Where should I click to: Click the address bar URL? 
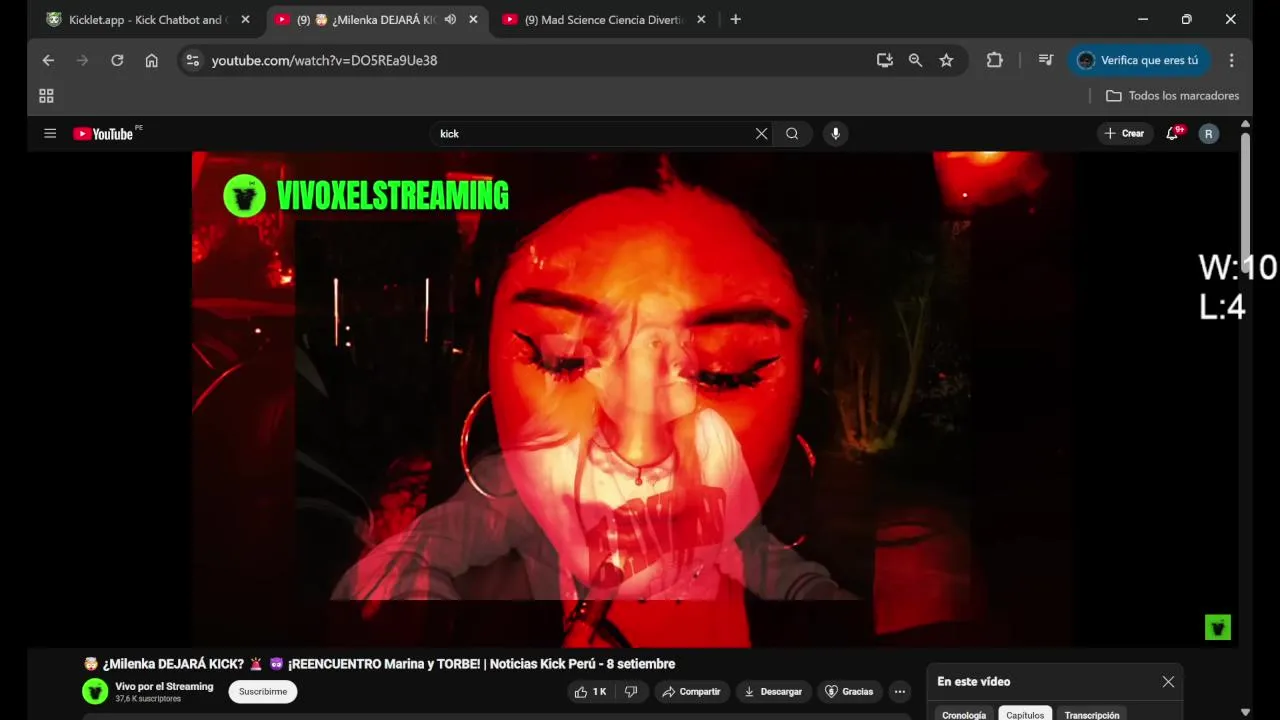point(324,60)
